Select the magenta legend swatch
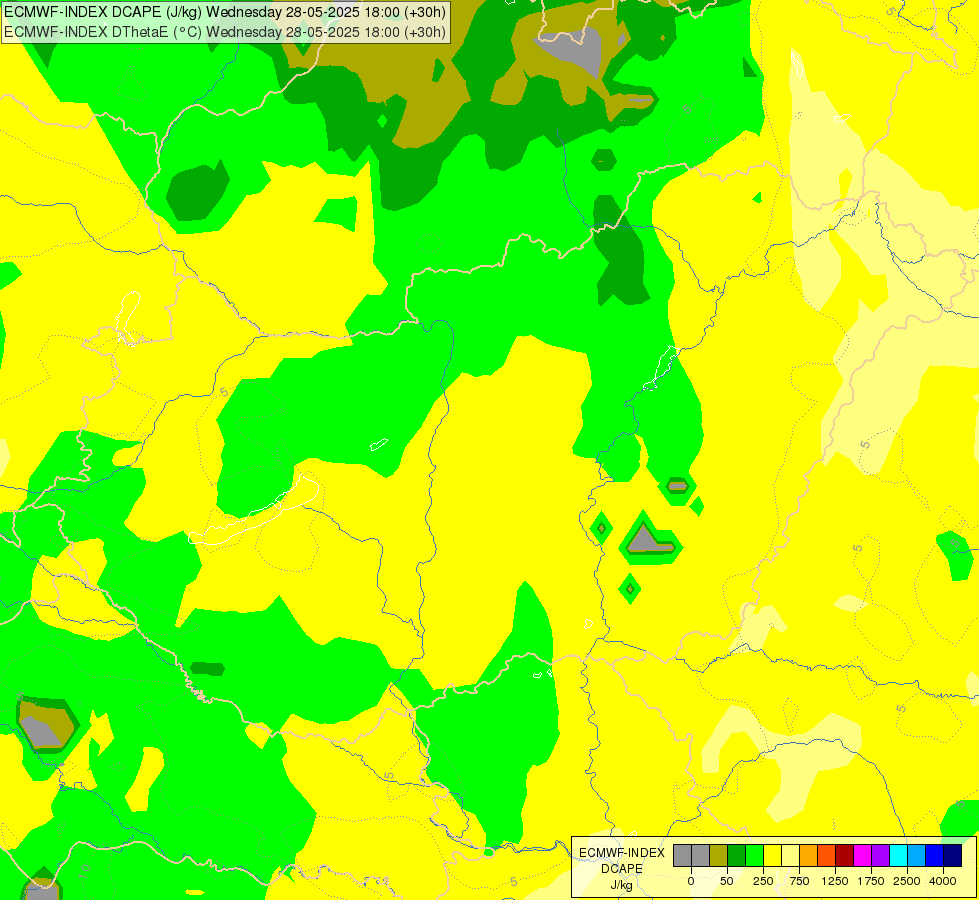The image size is (979, 900). (x=862, y=856)
